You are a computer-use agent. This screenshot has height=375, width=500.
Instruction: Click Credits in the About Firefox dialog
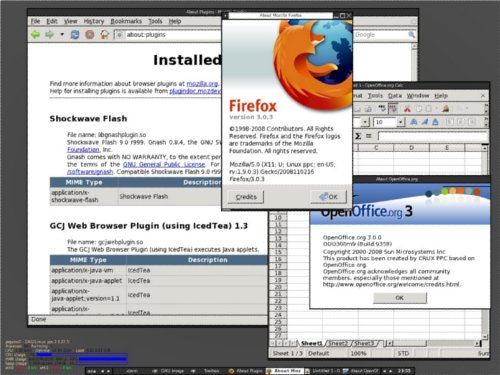tap(246, 197)
